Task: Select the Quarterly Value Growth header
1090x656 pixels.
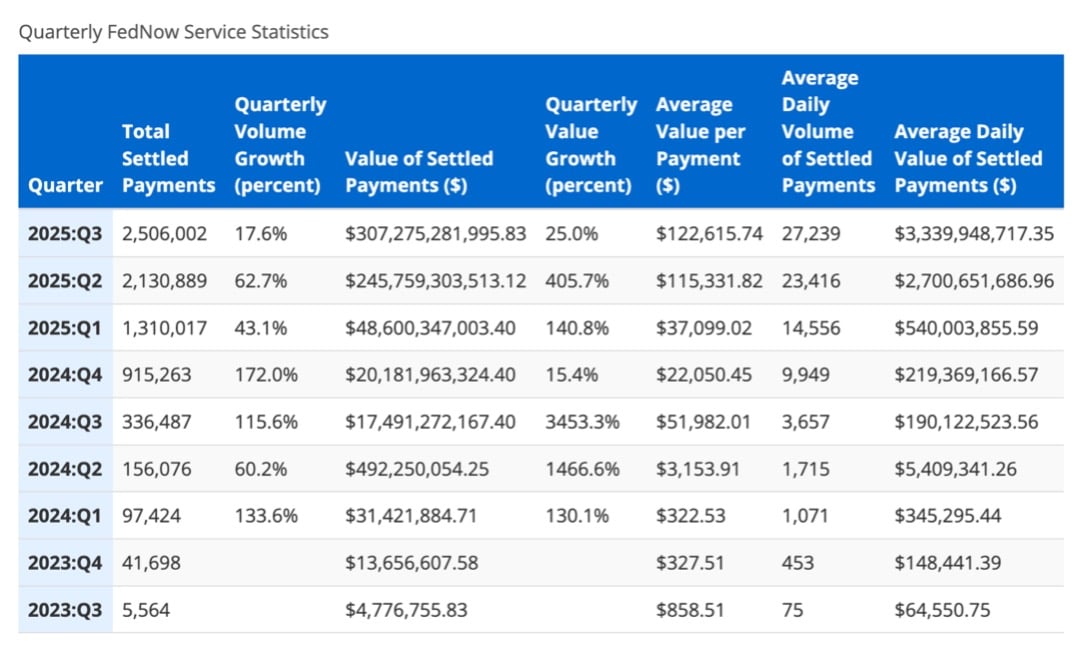Action: tap(590, 145)
